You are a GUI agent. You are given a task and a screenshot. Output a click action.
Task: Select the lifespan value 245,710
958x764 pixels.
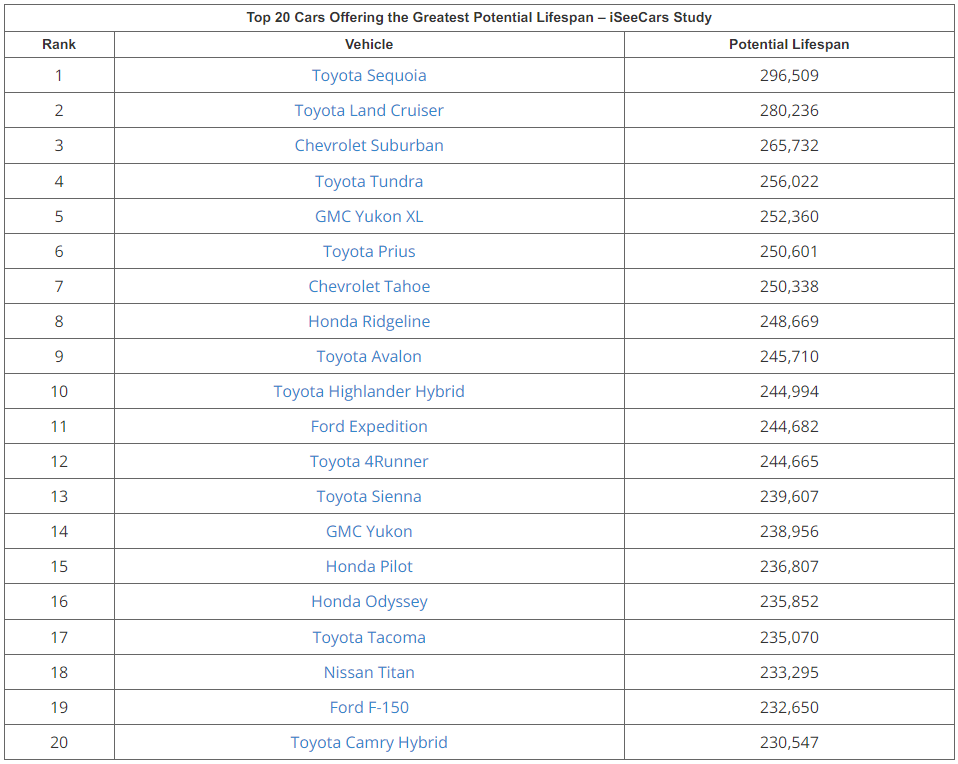pos(789,356)
